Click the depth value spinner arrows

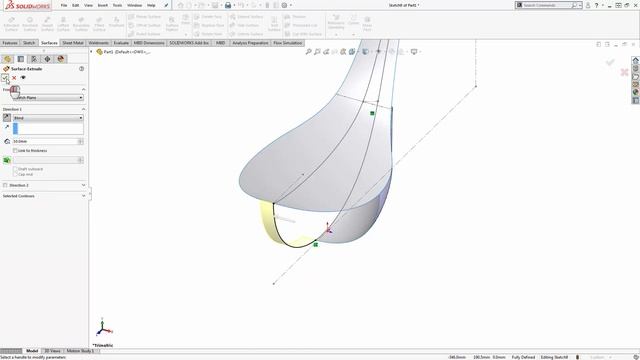pyautogui.click(x=81, y=141)
